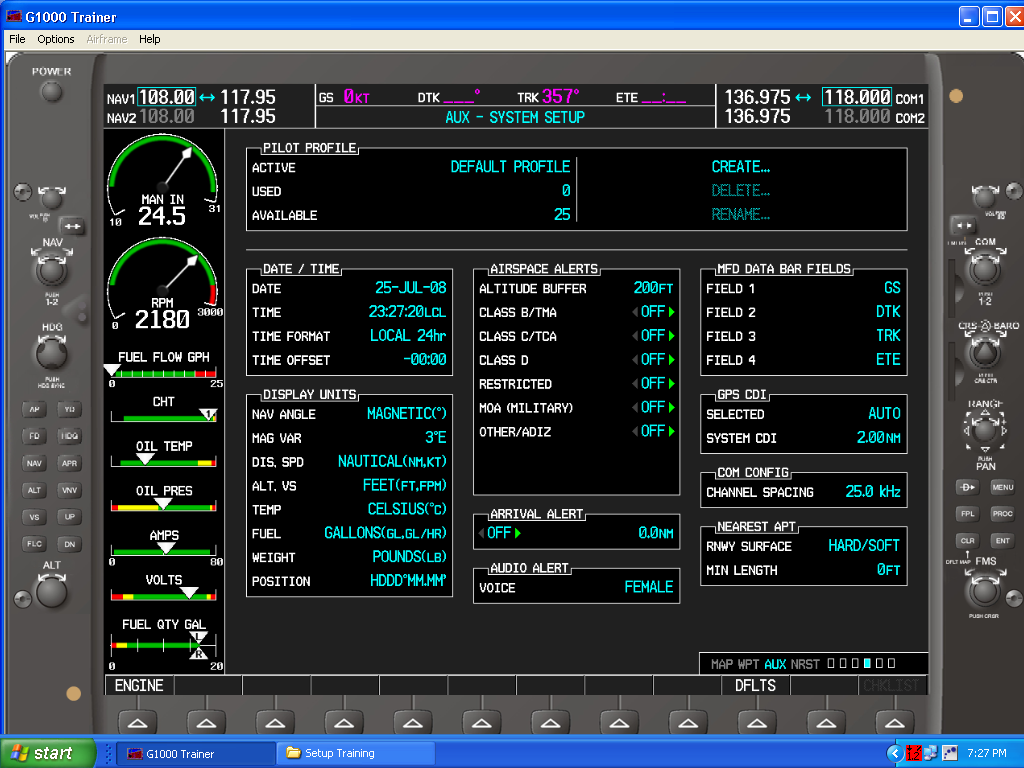Select CREATE to add a pilot profile
The height and width of the screenshot is (768, 1024).
740,167
